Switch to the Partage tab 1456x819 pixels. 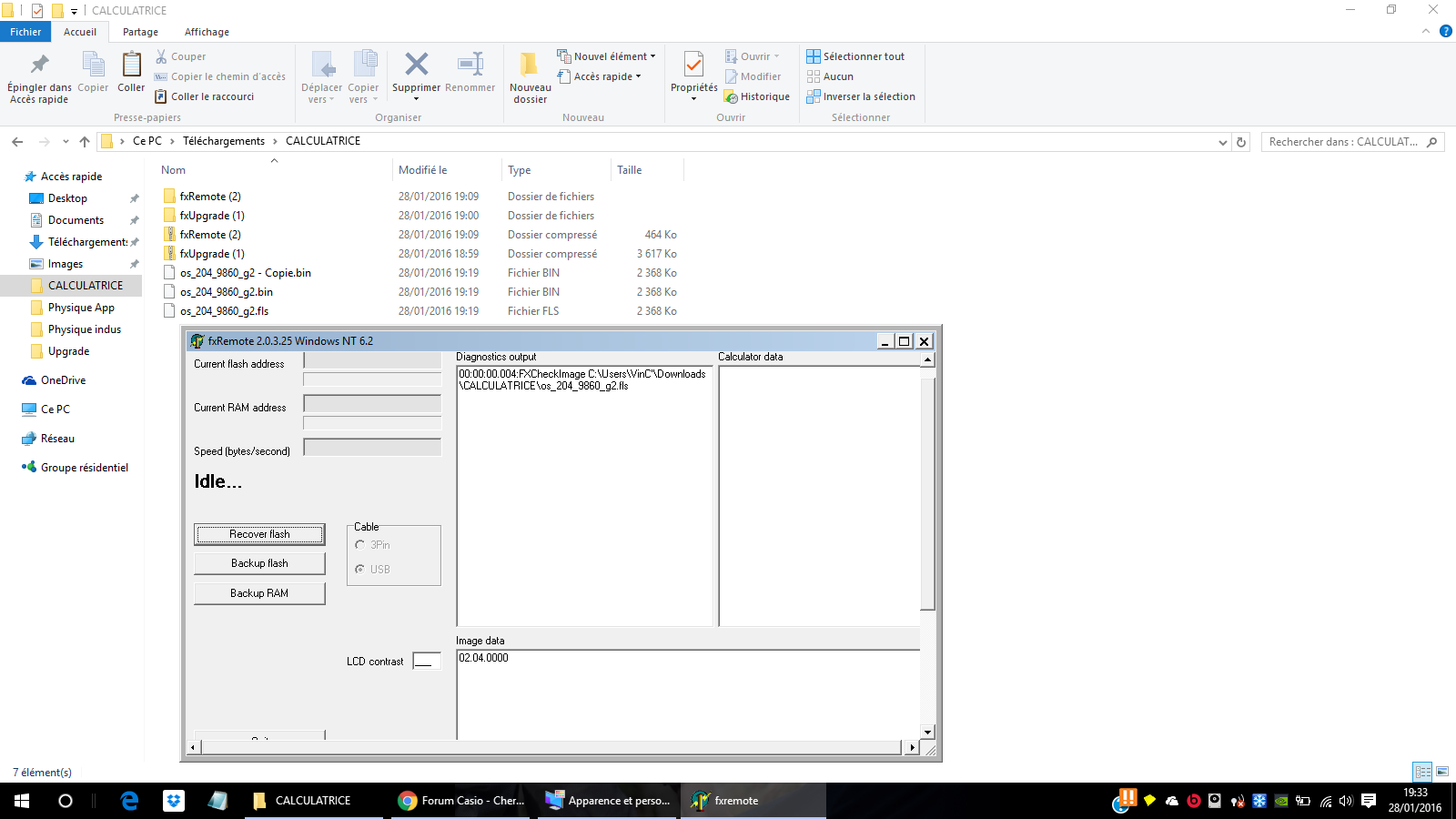point(140,32)
